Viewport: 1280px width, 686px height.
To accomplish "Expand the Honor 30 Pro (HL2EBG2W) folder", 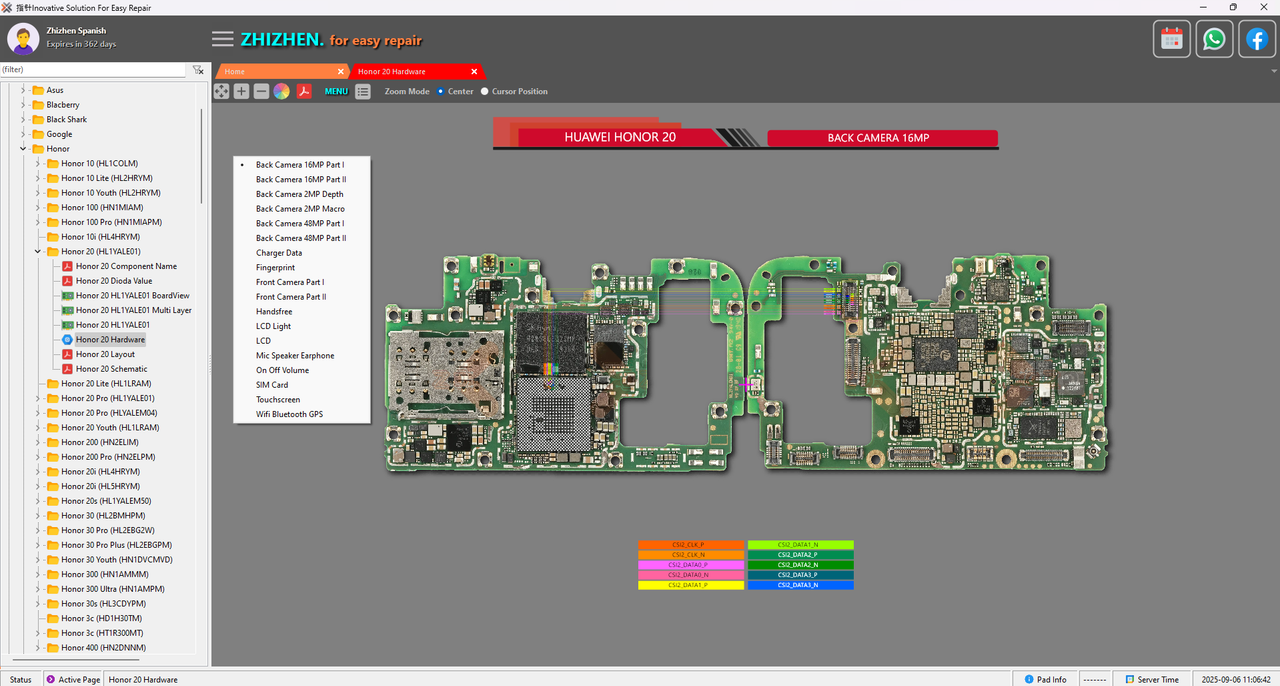I will 39,530.
